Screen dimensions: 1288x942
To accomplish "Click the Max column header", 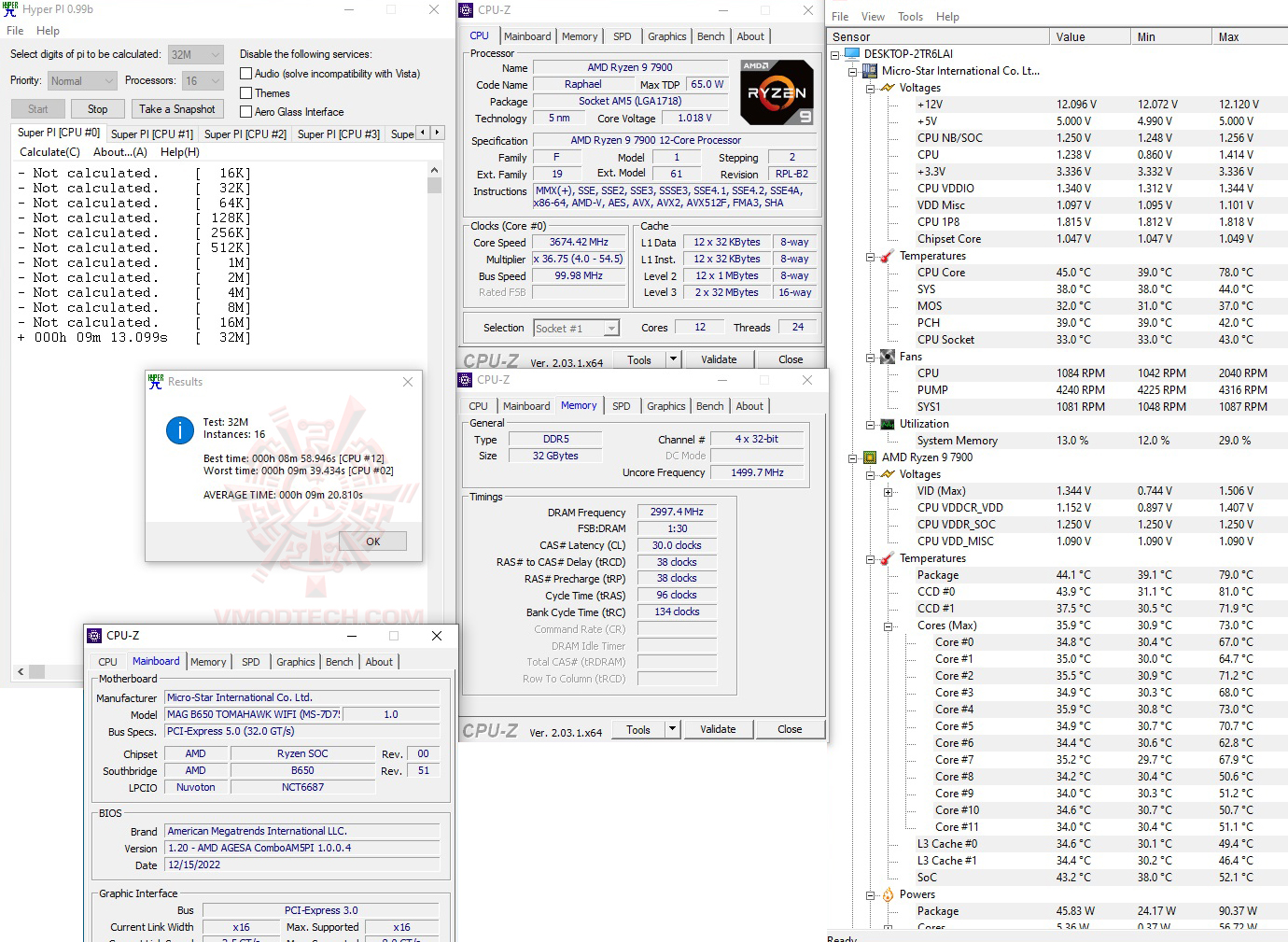I will [1250, 37].
